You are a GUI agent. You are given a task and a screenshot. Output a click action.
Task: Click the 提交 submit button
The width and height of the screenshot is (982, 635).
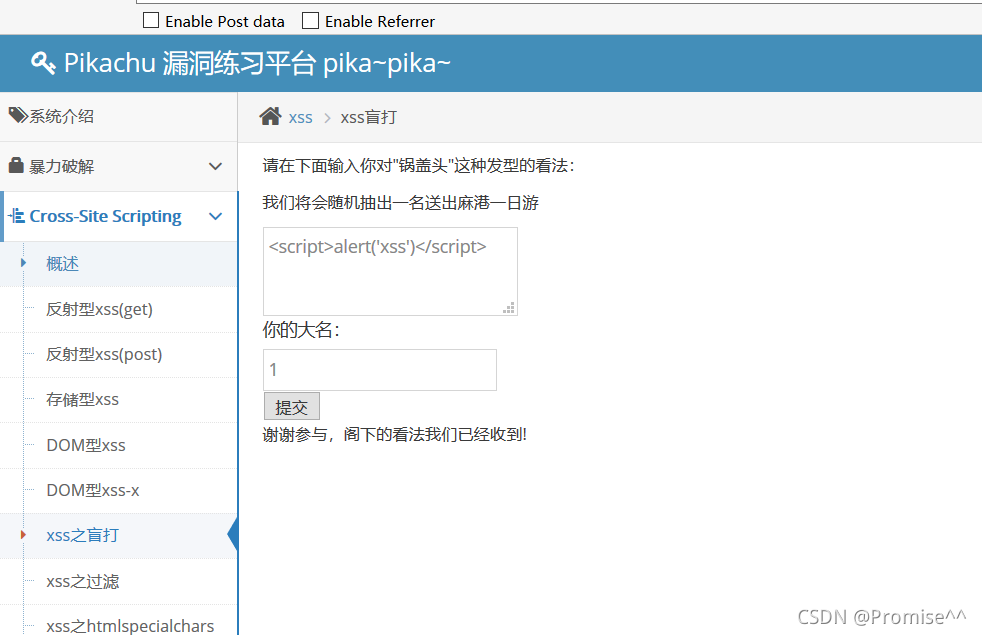[x=292, y=407]
